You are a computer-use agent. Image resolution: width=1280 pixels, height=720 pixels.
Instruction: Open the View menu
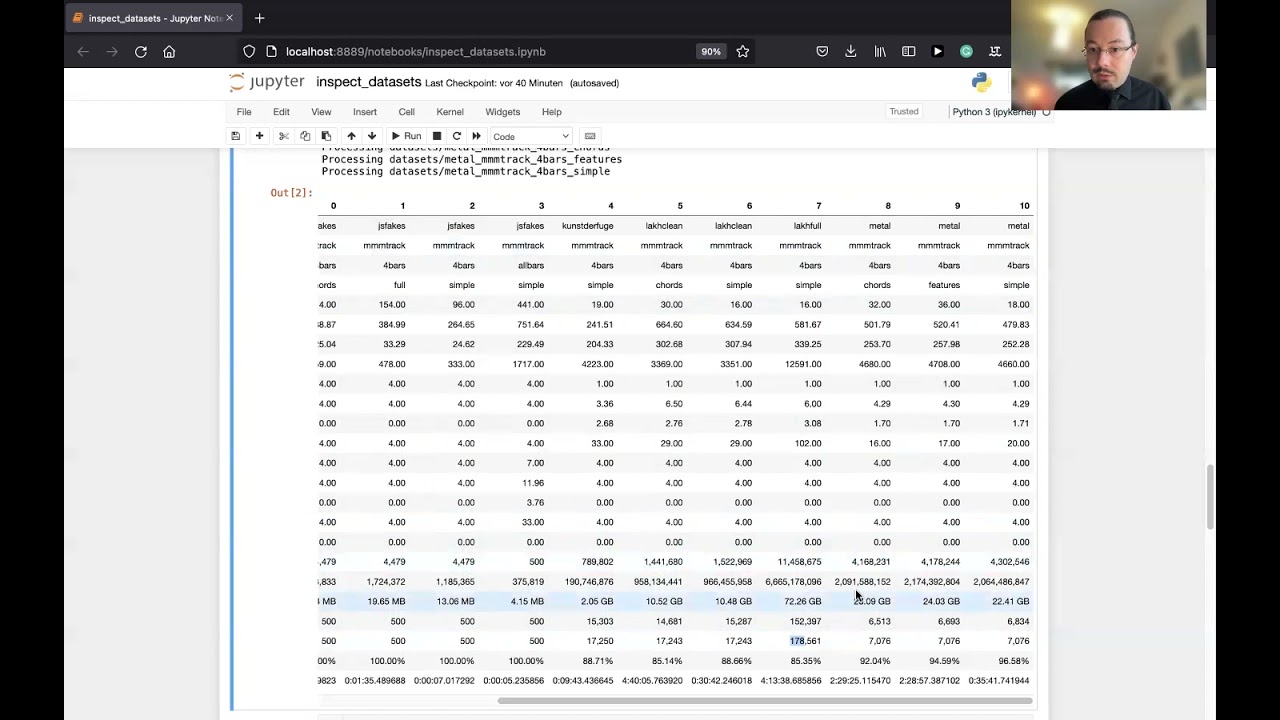point(321,112)
